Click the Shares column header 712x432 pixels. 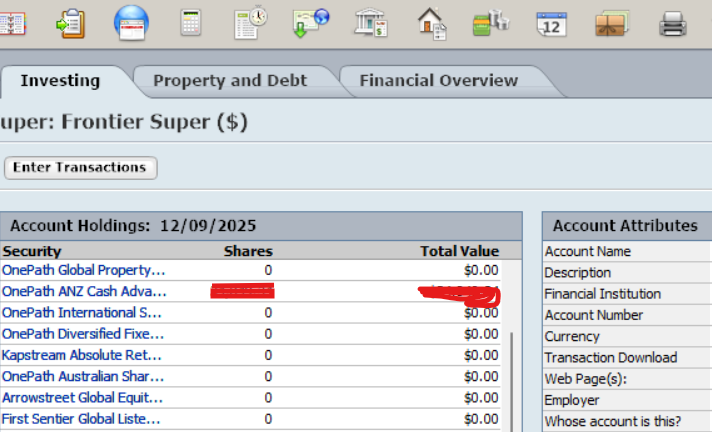click(248, 251)
